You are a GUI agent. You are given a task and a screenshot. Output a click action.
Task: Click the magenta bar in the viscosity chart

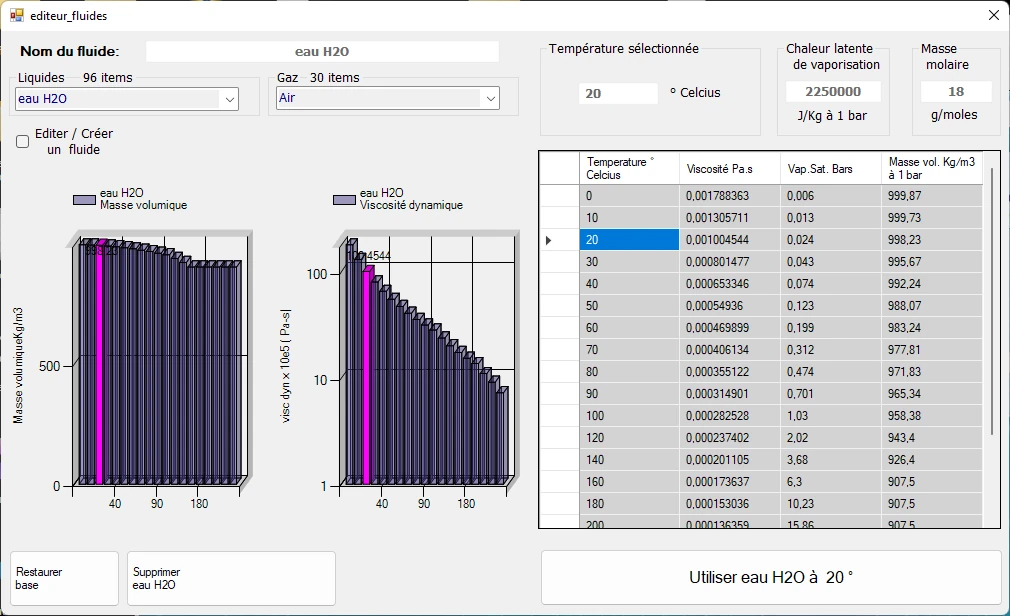pyautogui.click(x=367, y=377)
